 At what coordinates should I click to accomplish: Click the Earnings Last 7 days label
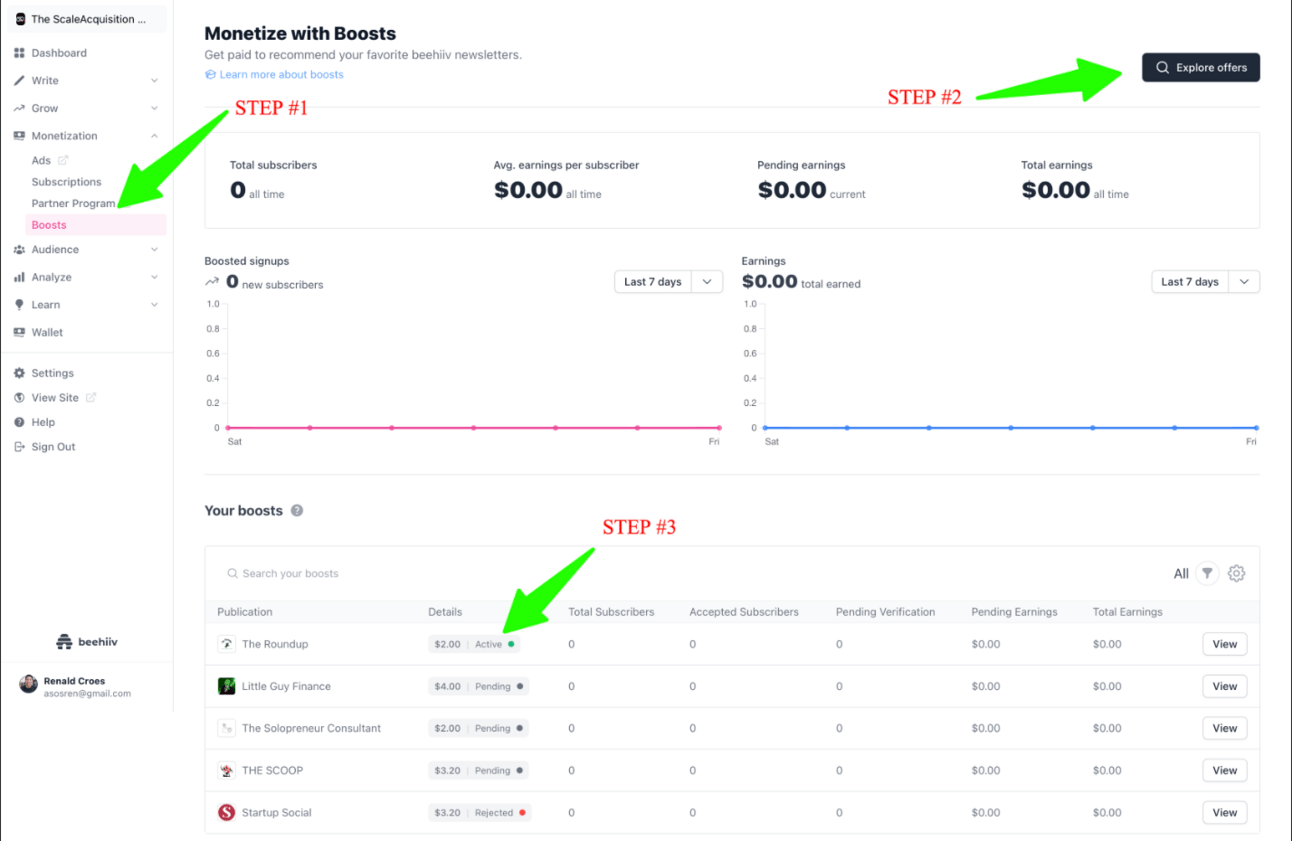(1190, 282)
